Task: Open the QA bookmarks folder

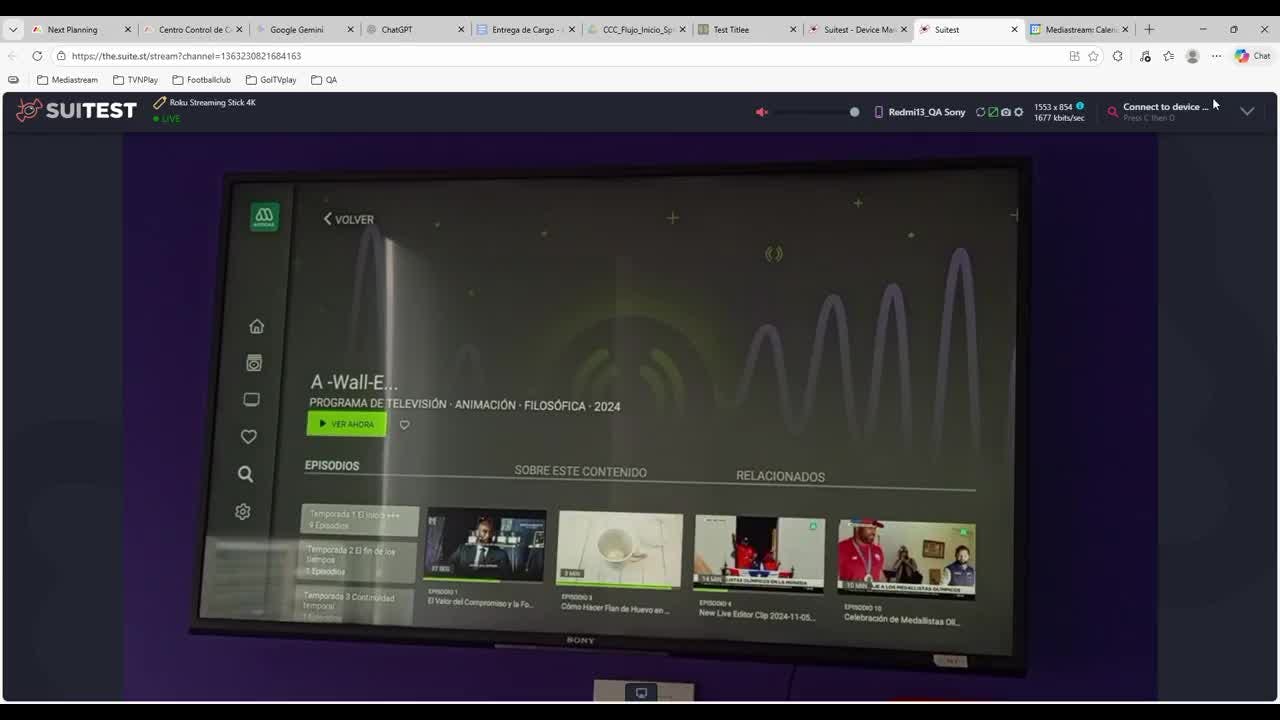Action: (324, 80)
